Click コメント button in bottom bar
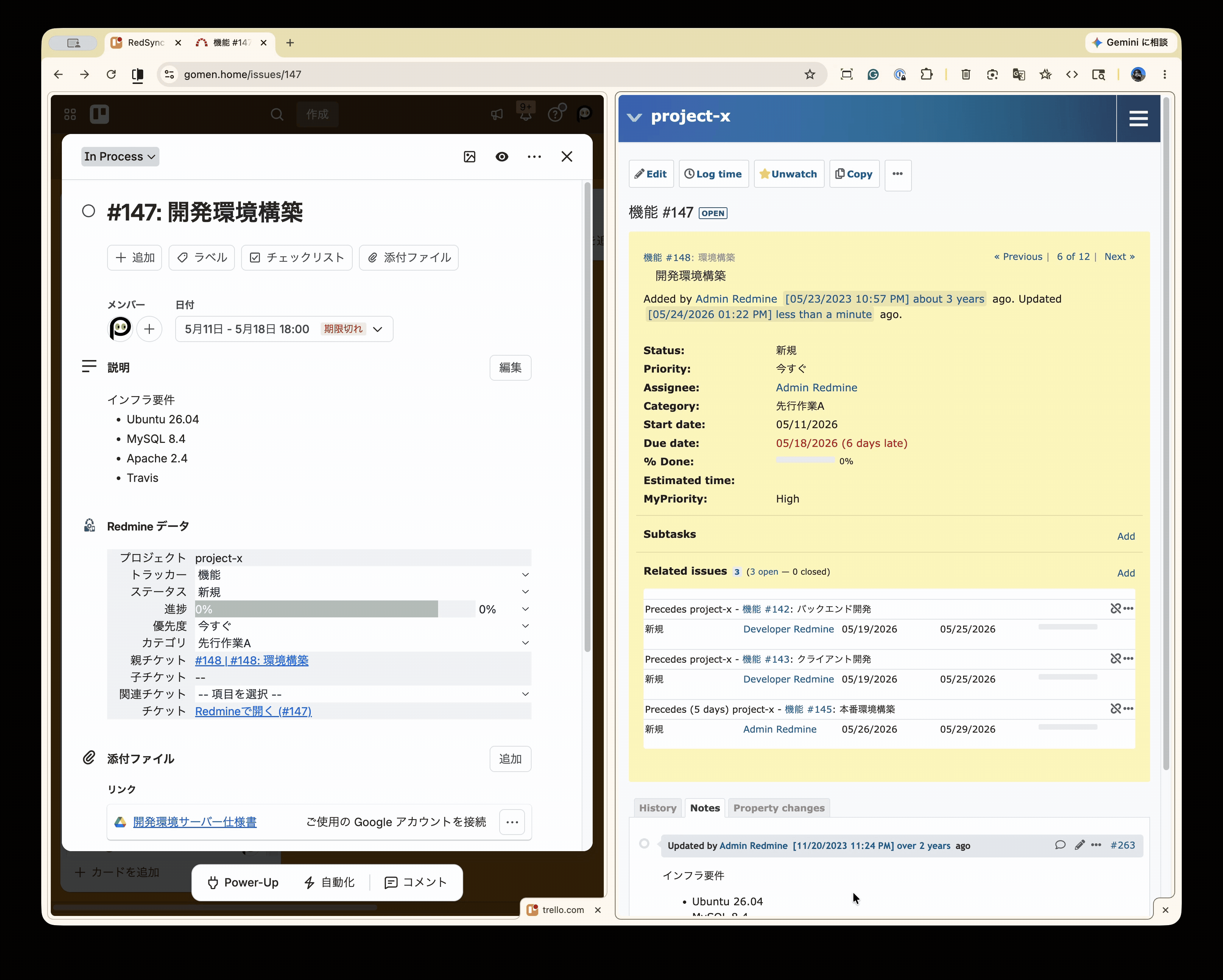The height and width of the screenshot is (980, 1223). pos(416,882)
